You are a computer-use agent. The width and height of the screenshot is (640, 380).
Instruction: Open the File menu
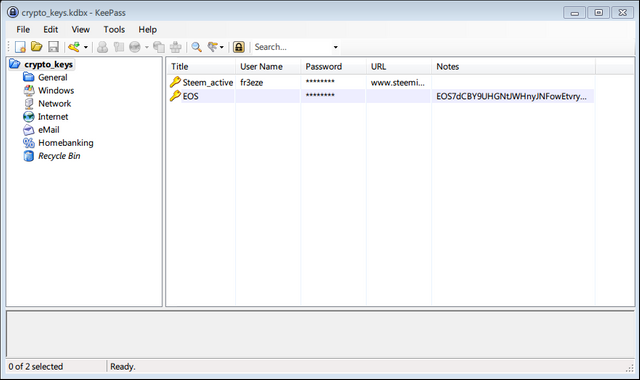point(23,29)
